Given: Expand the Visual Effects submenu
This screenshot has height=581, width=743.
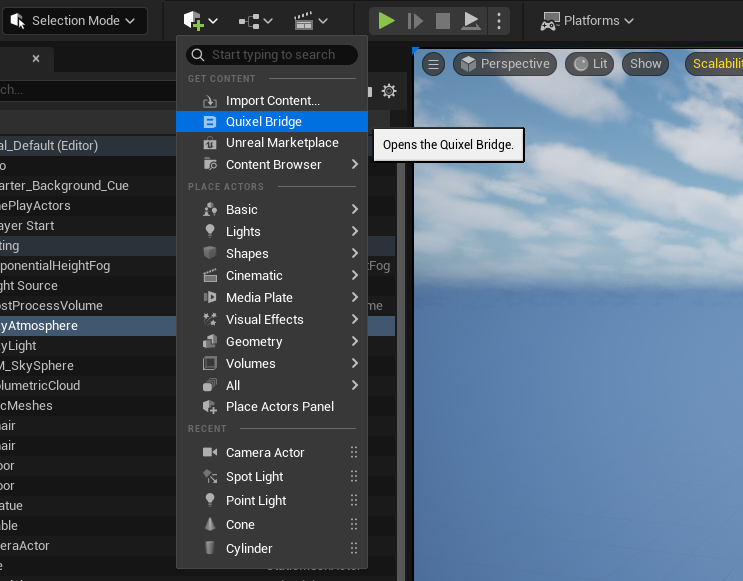Looking at the screenshot, I should 272,319.
